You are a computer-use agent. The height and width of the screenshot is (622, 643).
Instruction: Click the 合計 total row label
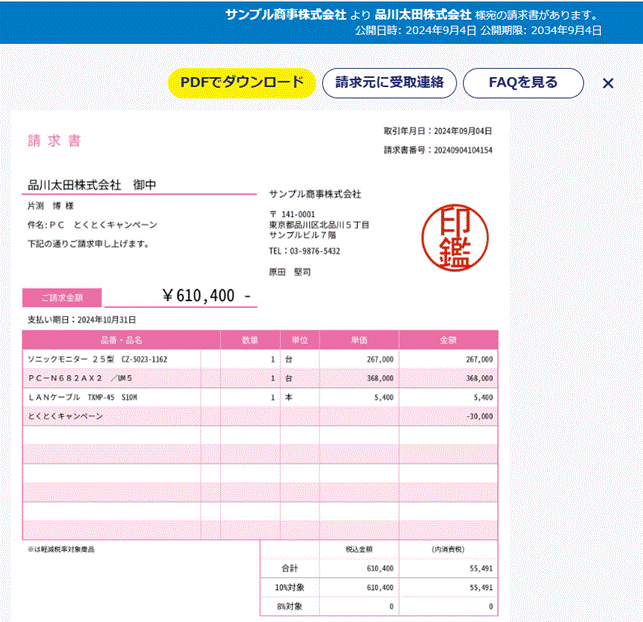tap(290, 568)
